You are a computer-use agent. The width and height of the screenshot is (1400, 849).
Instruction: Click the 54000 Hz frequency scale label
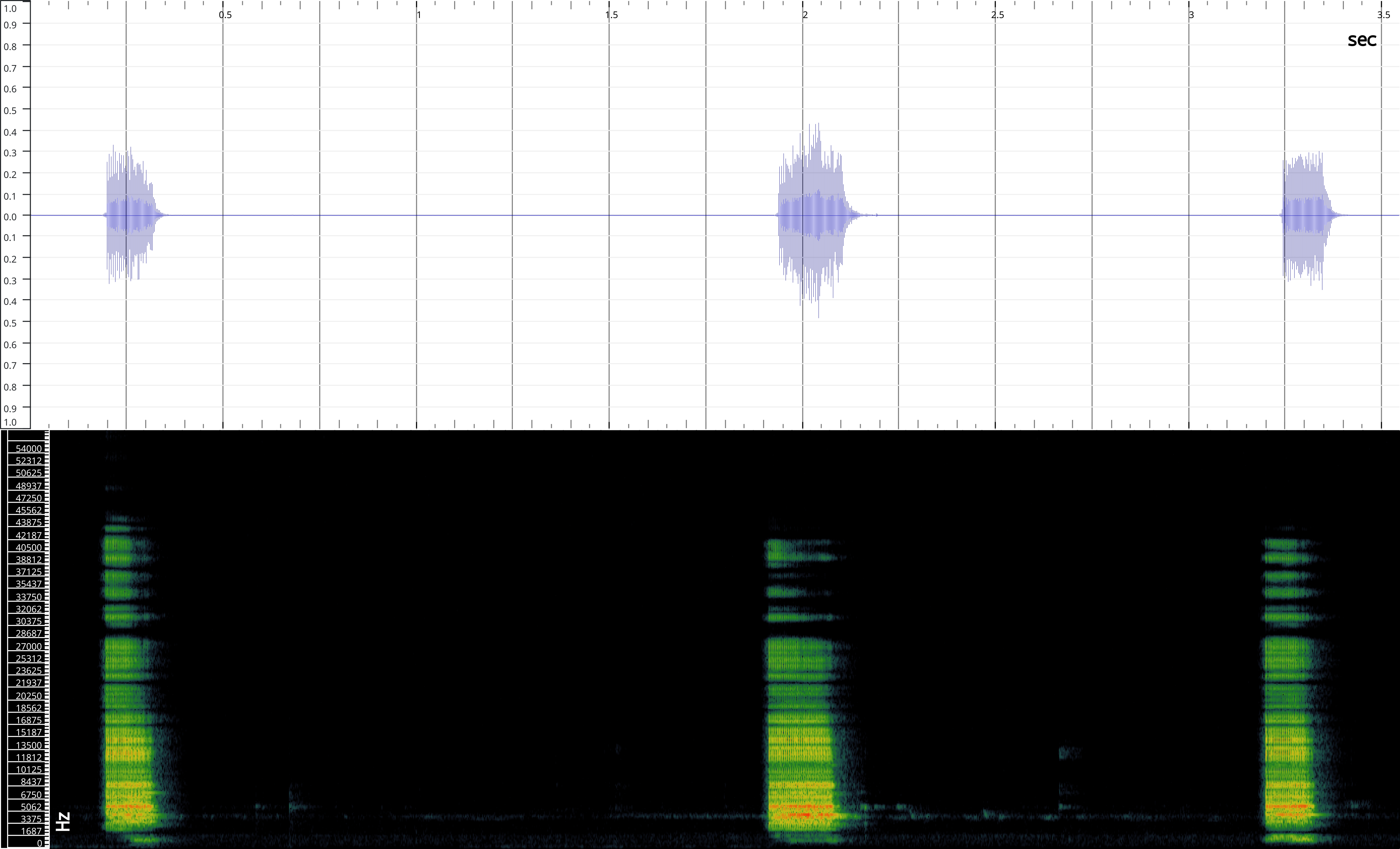28,449
